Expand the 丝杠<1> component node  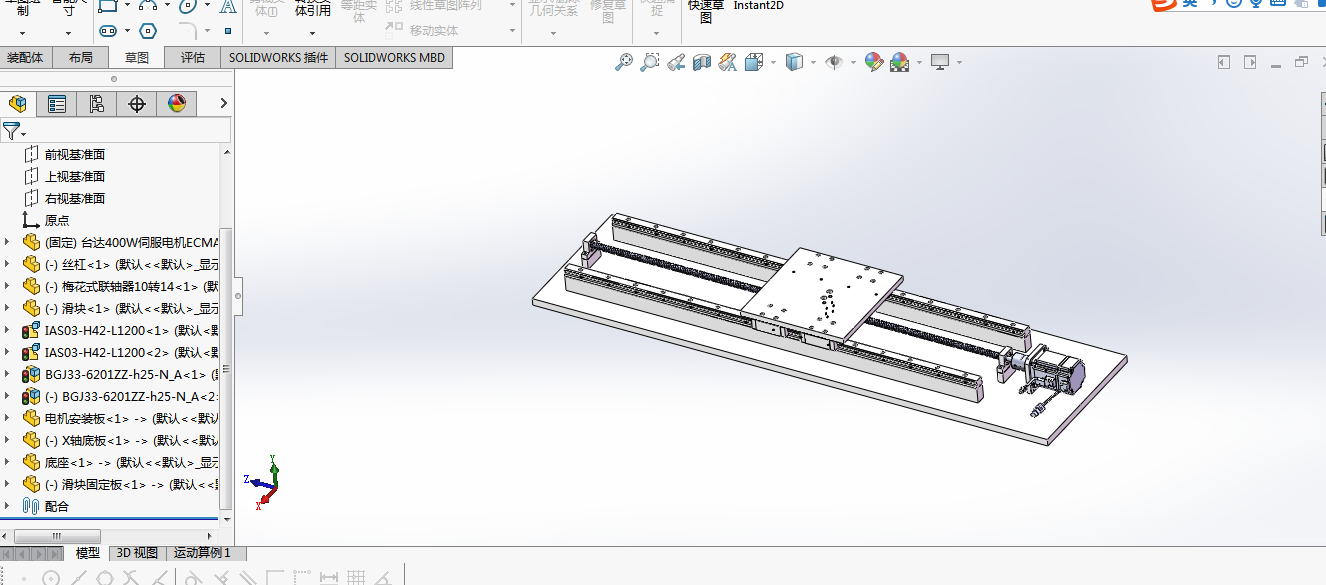[x=8, y=264]
